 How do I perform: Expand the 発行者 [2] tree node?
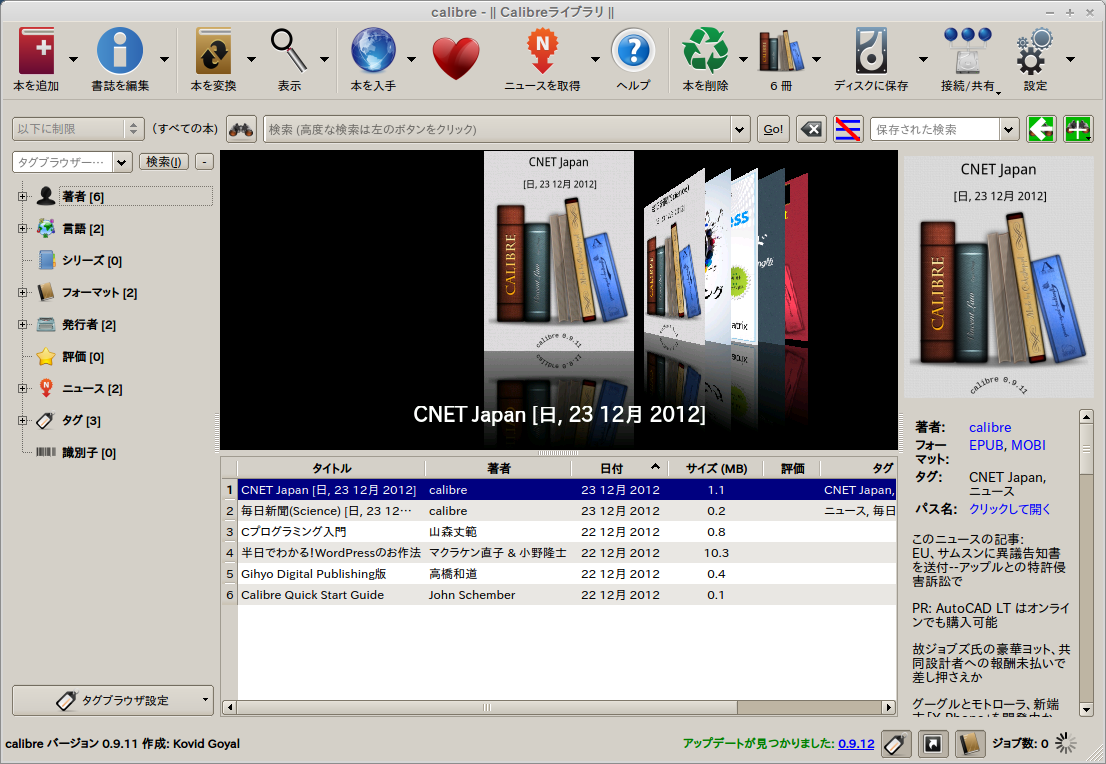coord(23,325)
